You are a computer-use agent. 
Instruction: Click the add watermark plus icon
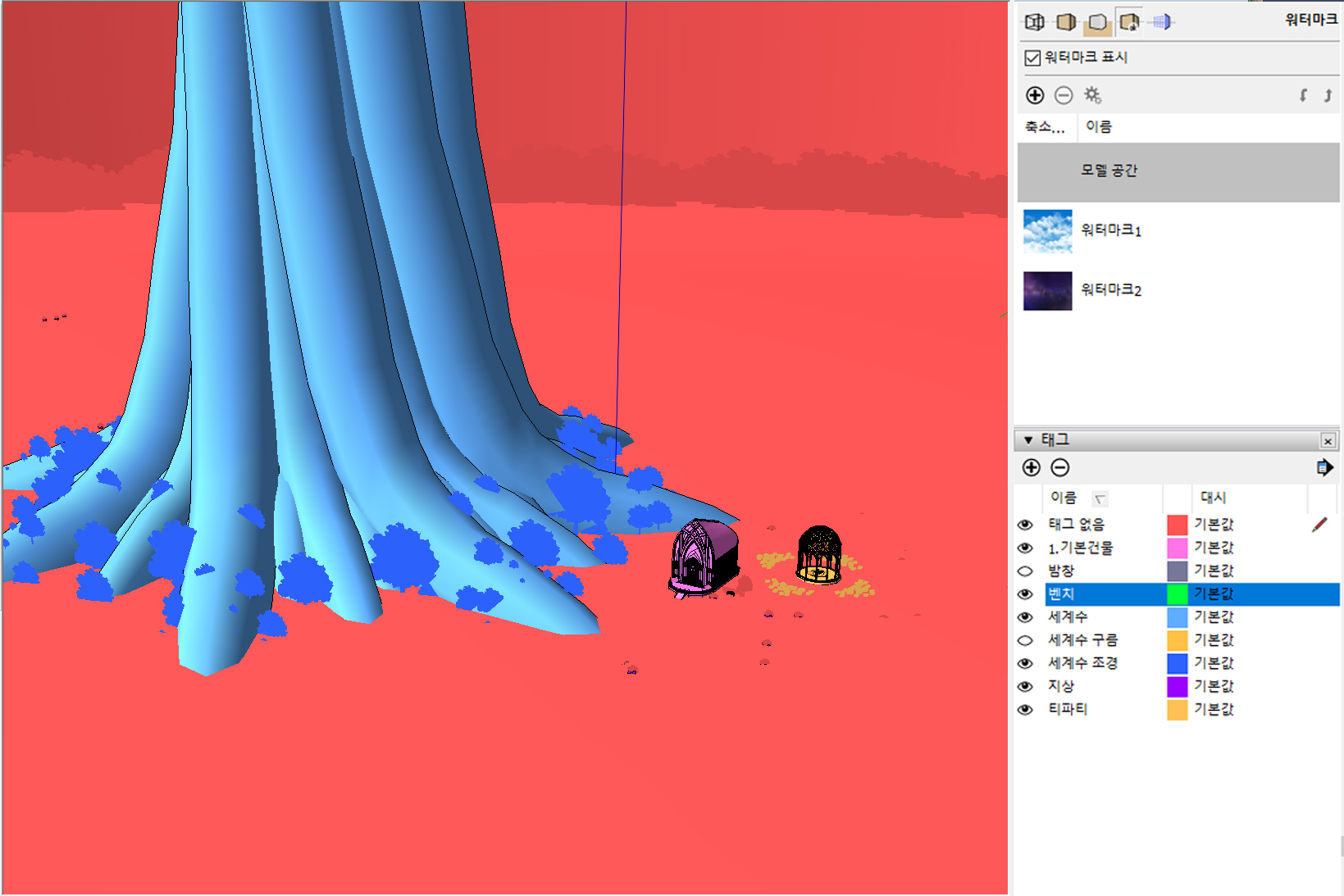coord(1035,95)
